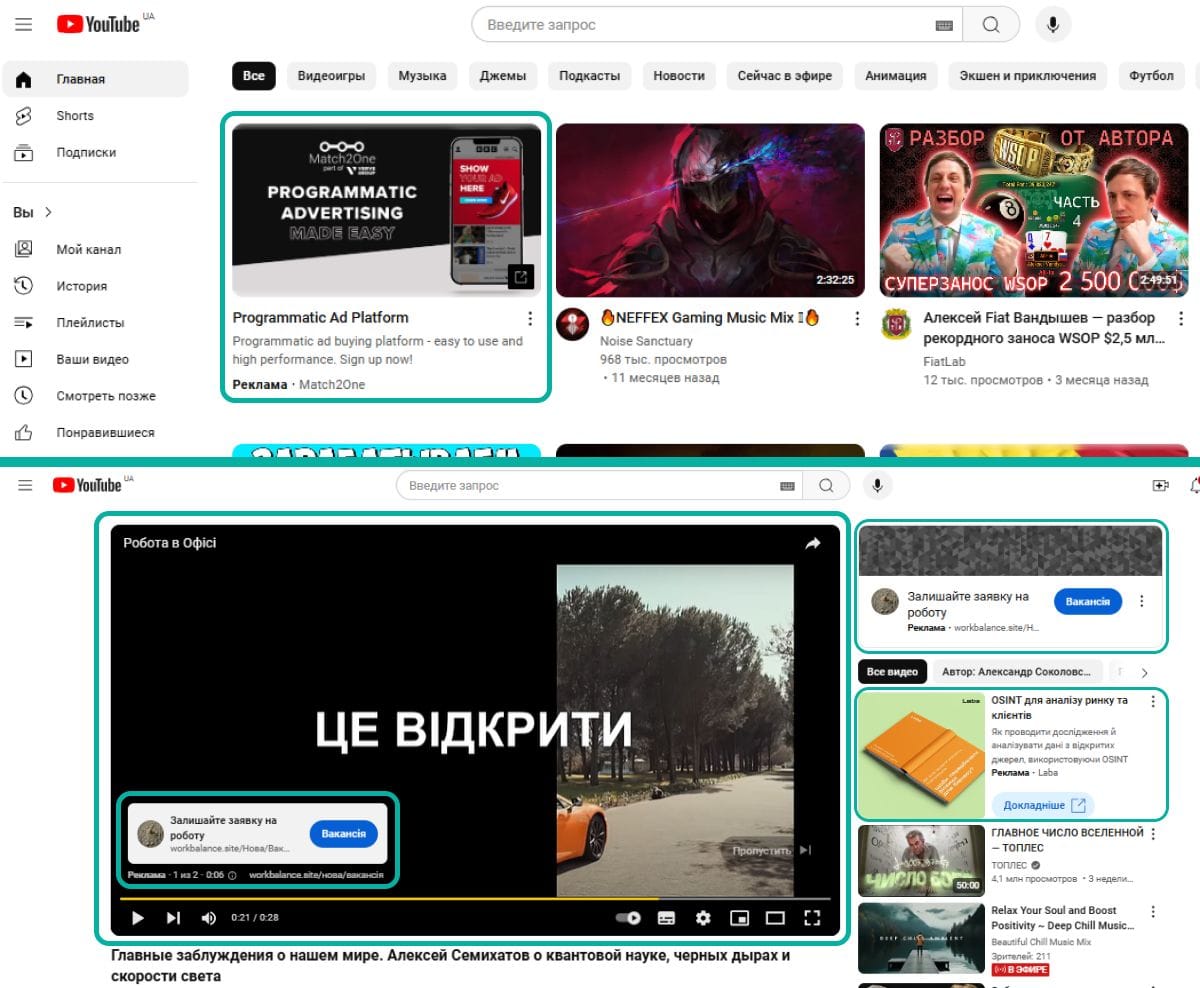
Task: Click the Create video camera icon
Action: 1160,485
